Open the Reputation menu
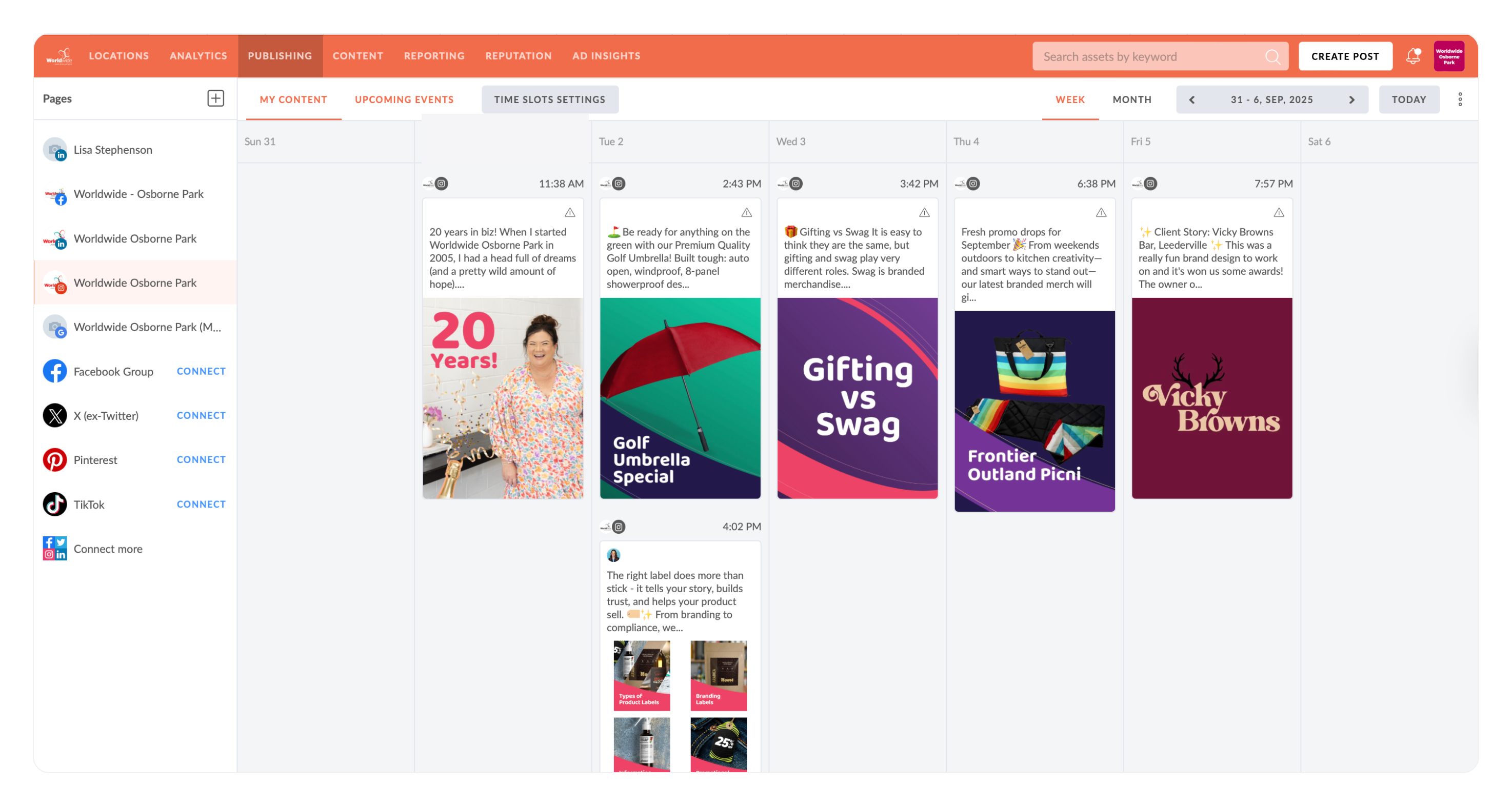 tap(519, 56)
